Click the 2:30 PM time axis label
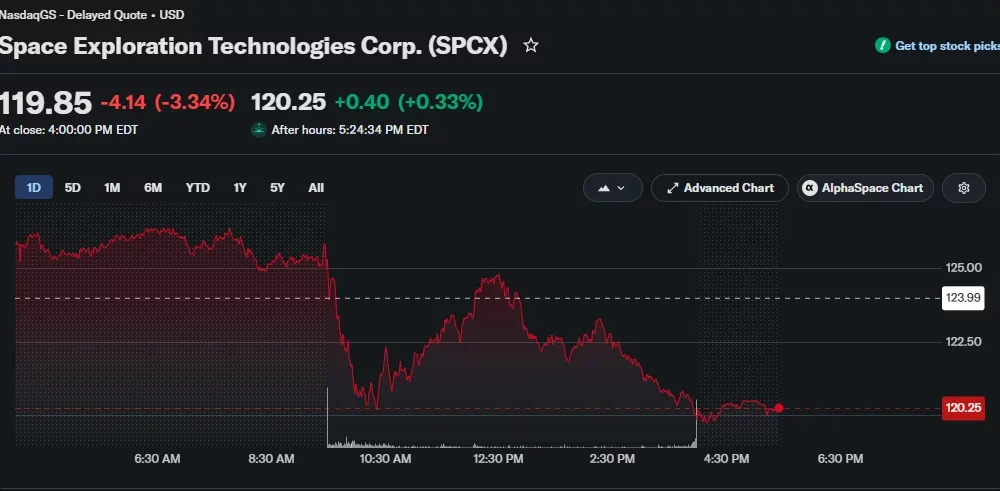The height and width of the screenshot is (491, 1000). point(612,458)
